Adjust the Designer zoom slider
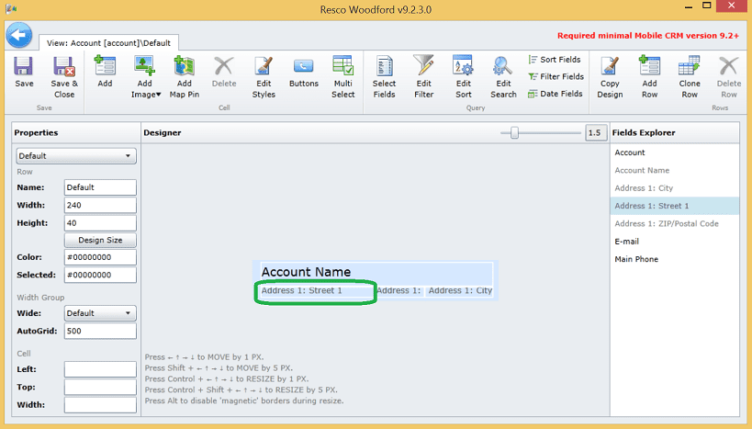 coord(515,132)
